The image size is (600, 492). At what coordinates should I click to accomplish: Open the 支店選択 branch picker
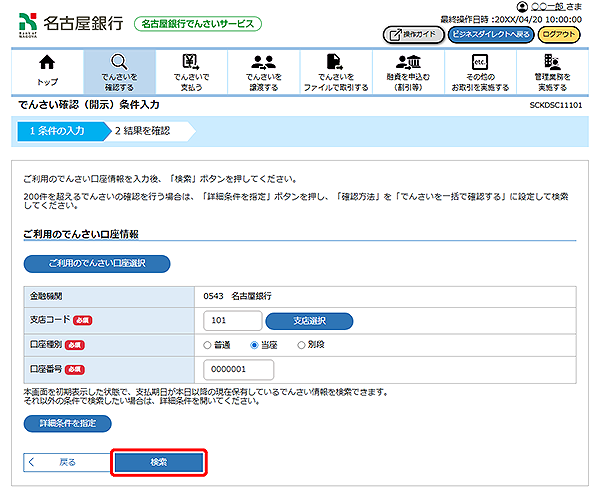[x=309, y=321]
